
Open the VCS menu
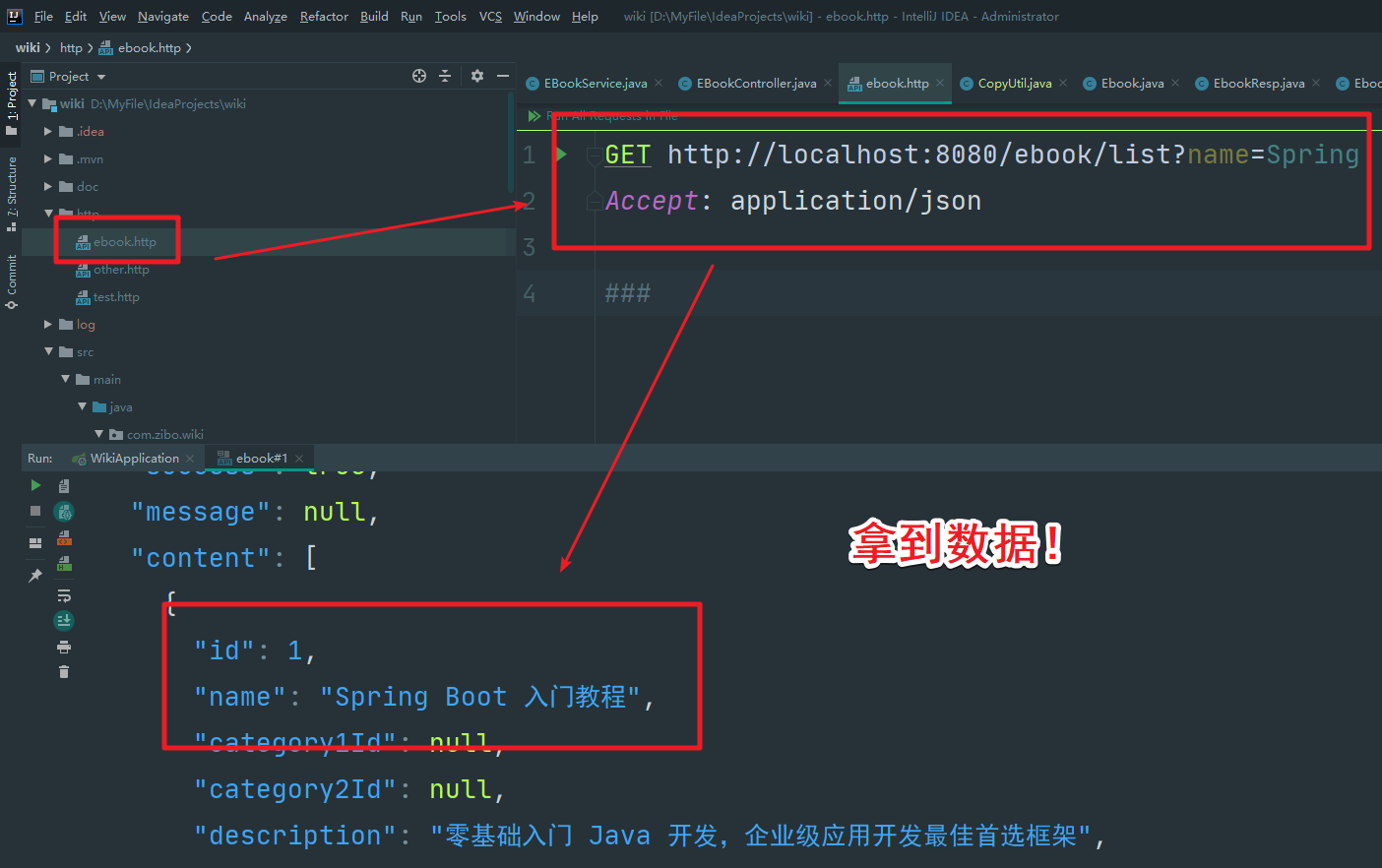490,16
